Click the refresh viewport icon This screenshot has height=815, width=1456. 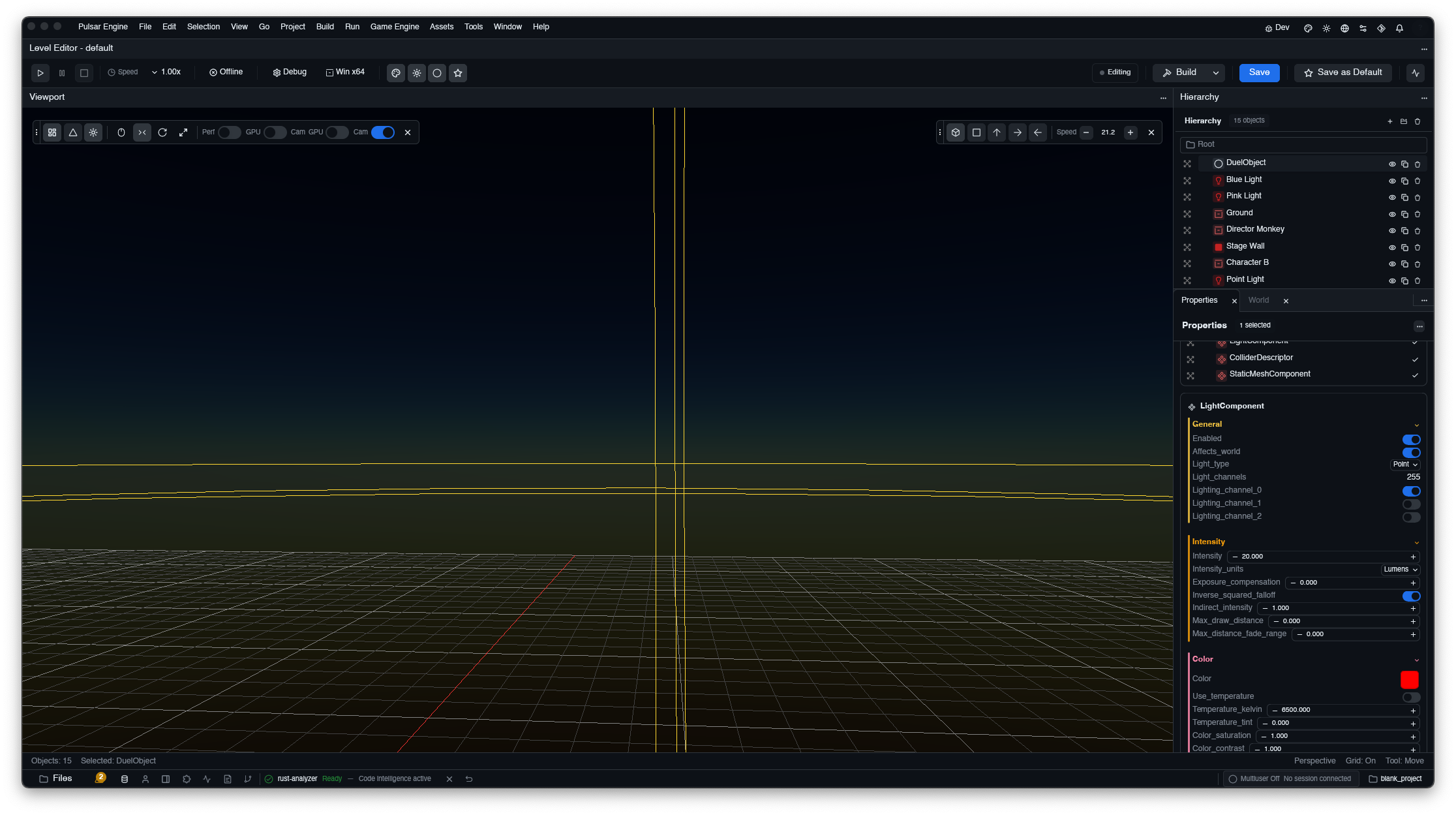click(162, 132)
